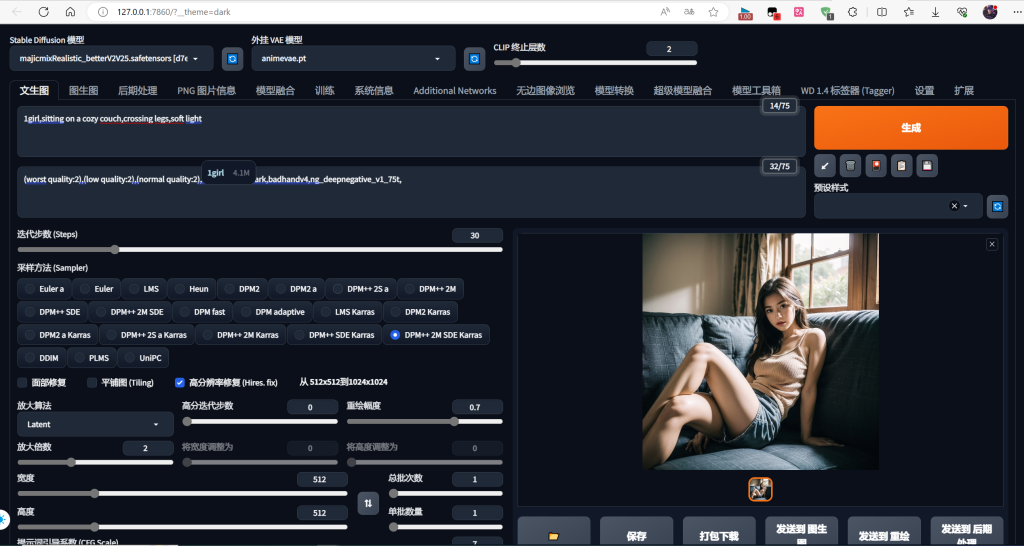Click the 迭代步数 (Steps) slider track
1024x546 pixels.
[x=259, y=249]
